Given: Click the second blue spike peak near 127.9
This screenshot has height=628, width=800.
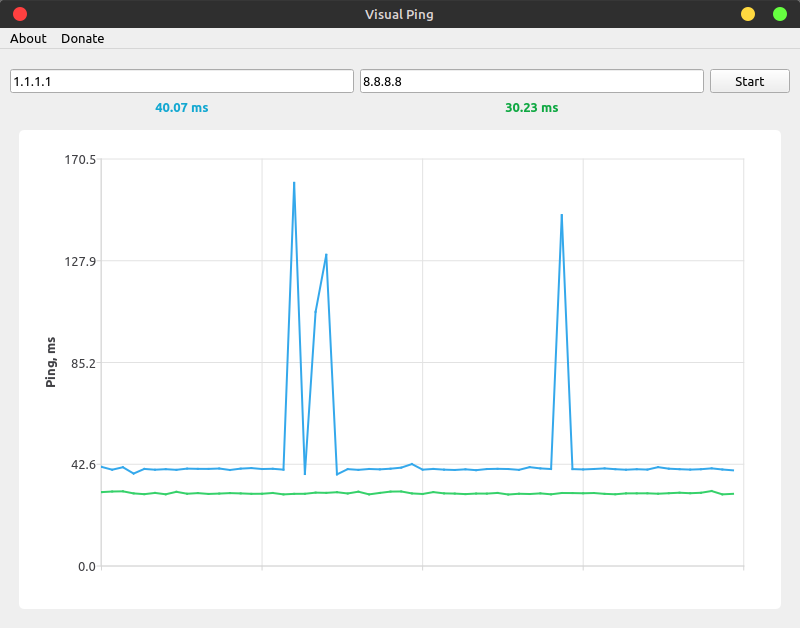Looking at the screenshot, I should [x=326, y=255].
